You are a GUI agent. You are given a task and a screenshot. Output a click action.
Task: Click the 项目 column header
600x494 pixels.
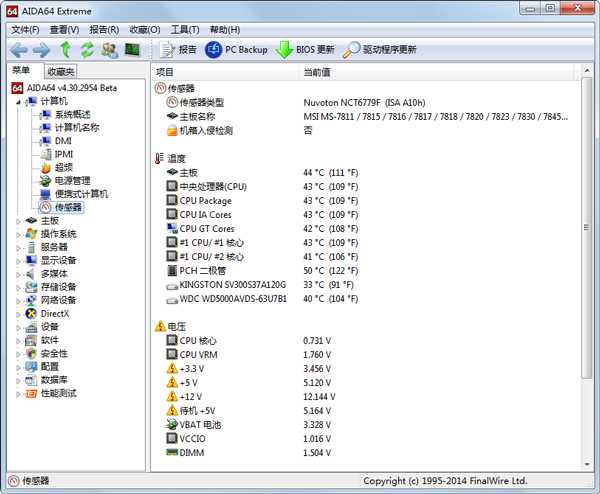tap(225, 72)
